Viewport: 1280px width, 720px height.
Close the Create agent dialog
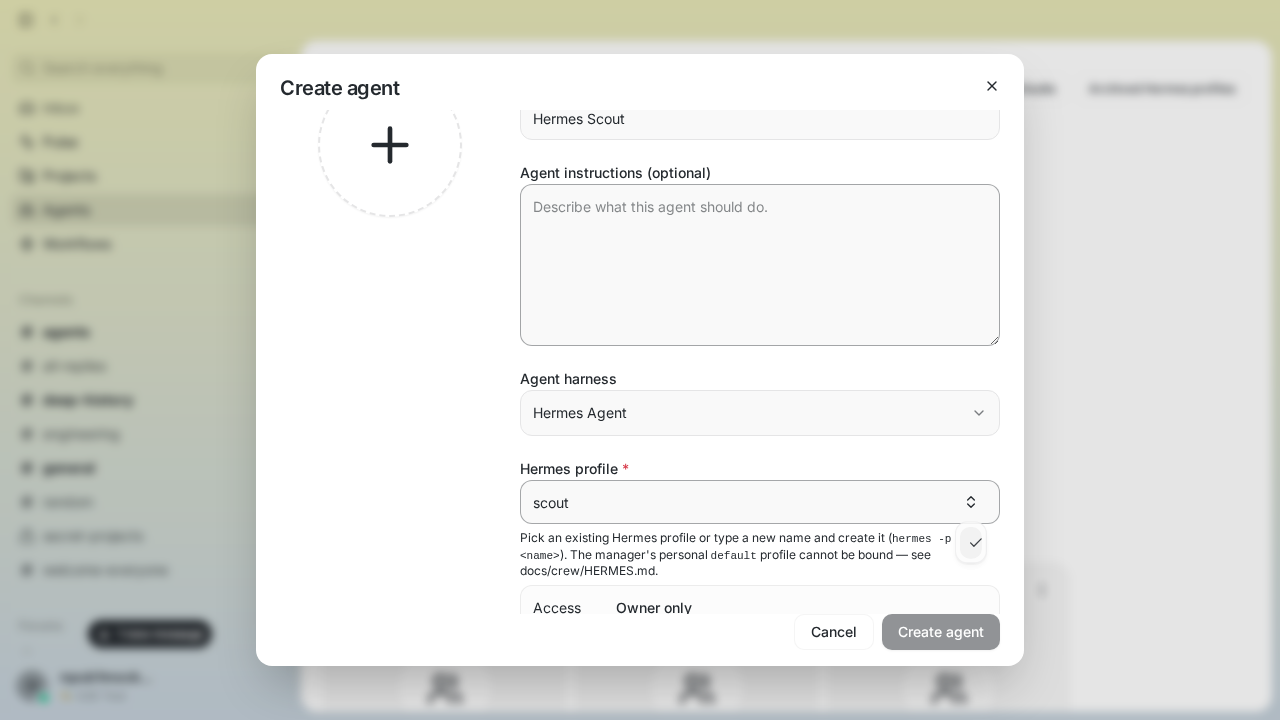point(992,86)
